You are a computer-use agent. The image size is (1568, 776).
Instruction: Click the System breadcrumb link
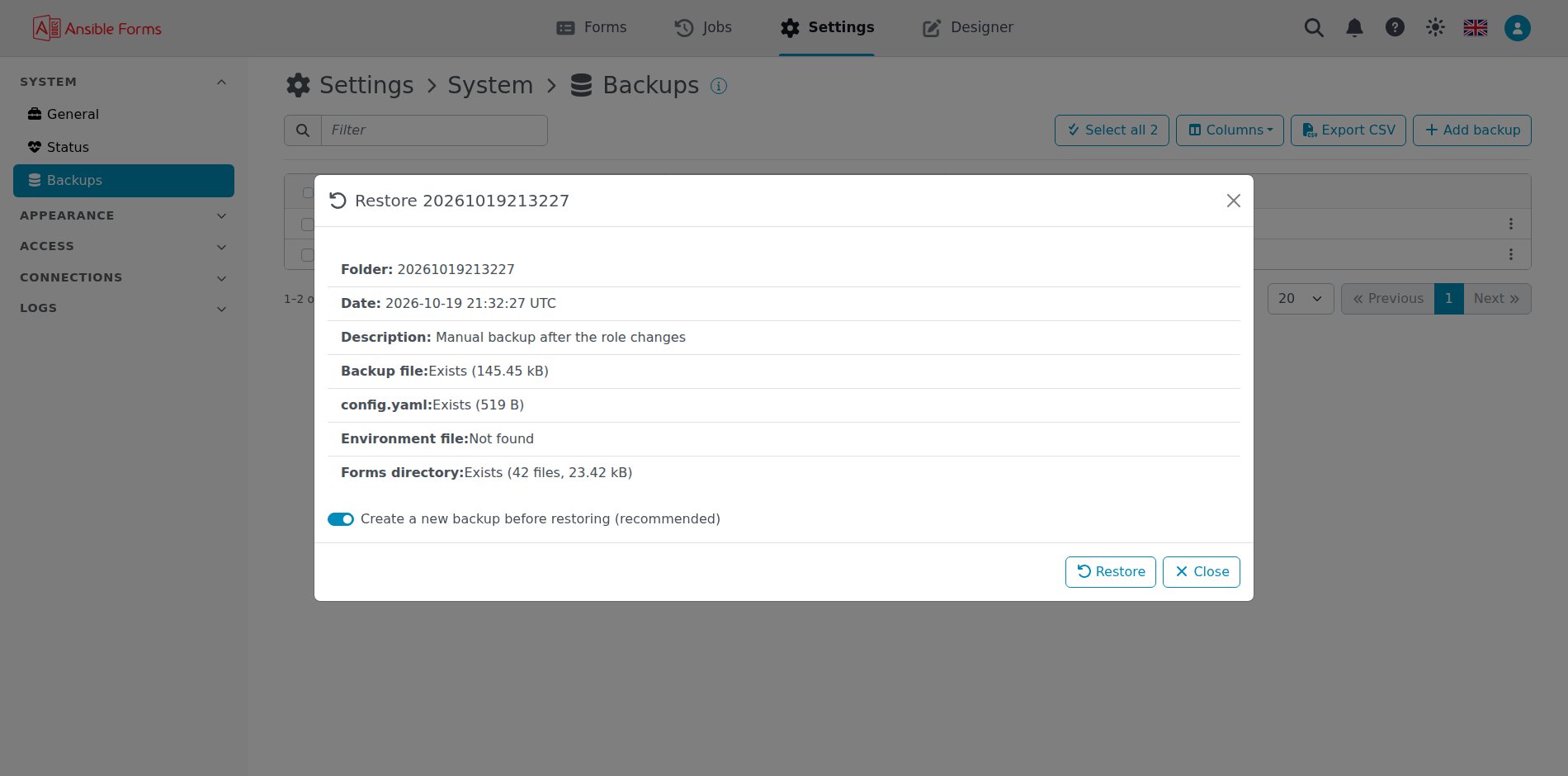point(490,85)
